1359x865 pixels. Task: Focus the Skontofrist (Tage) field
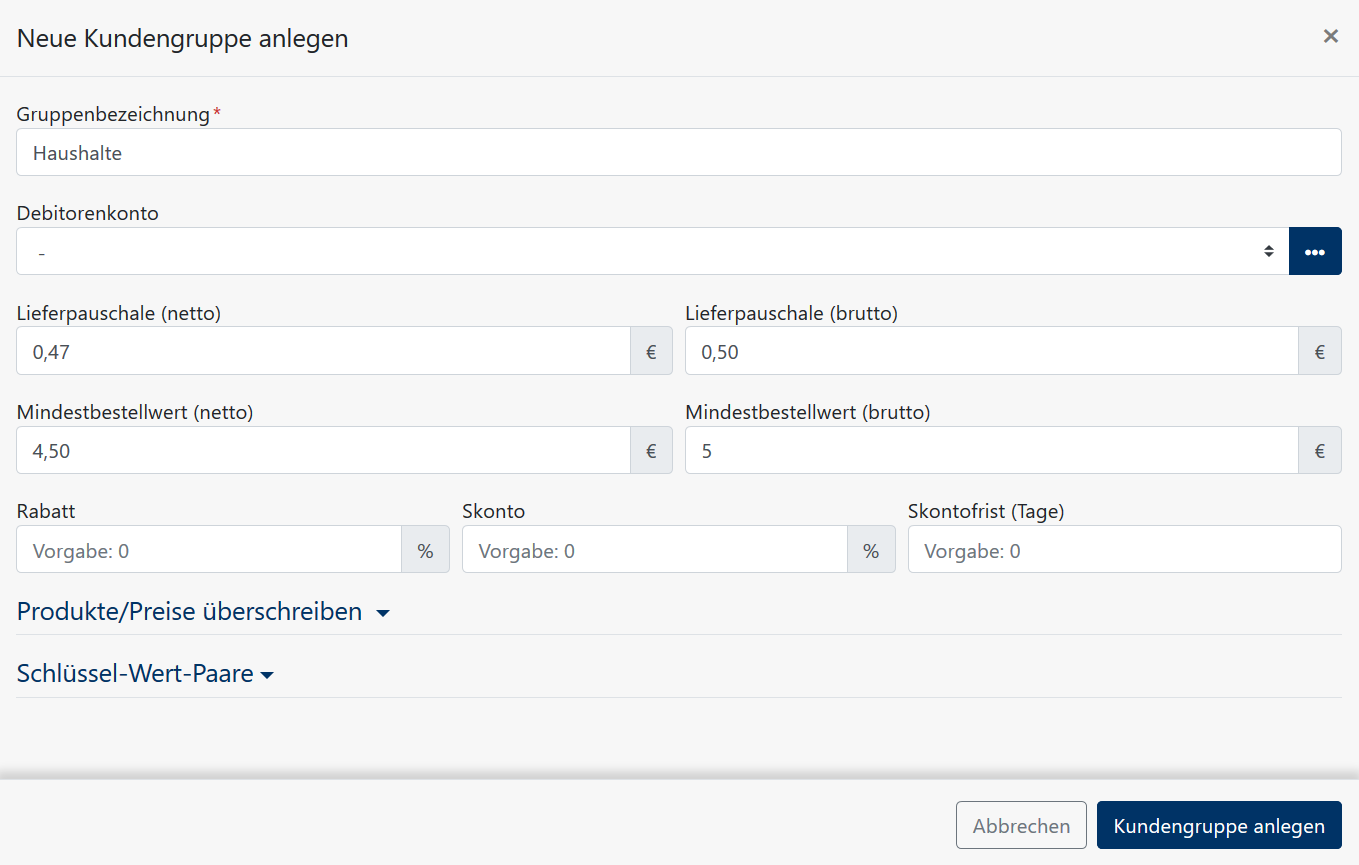click(x=1125, y=549)
